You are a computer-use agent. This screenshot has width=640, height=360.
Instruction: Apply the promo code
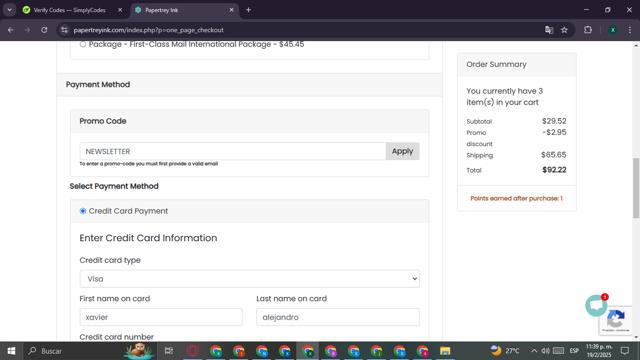tap(402, 151)
